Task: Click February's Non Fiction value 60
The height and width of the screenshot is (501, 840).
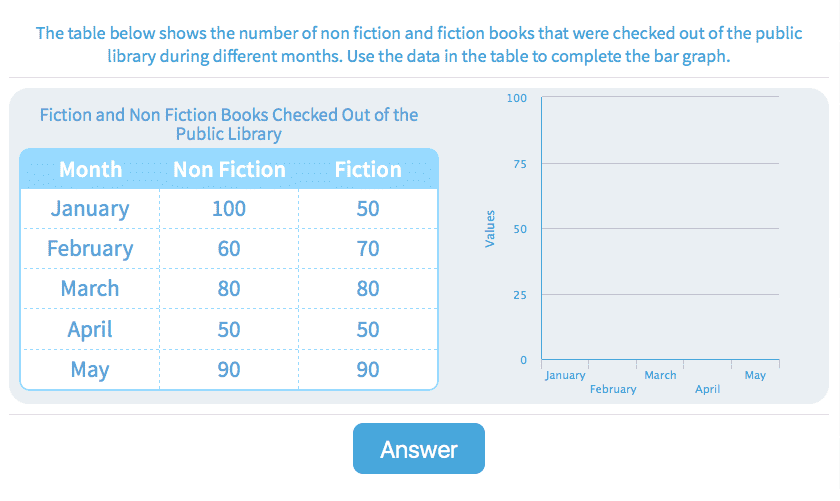Action: (229, 249)
